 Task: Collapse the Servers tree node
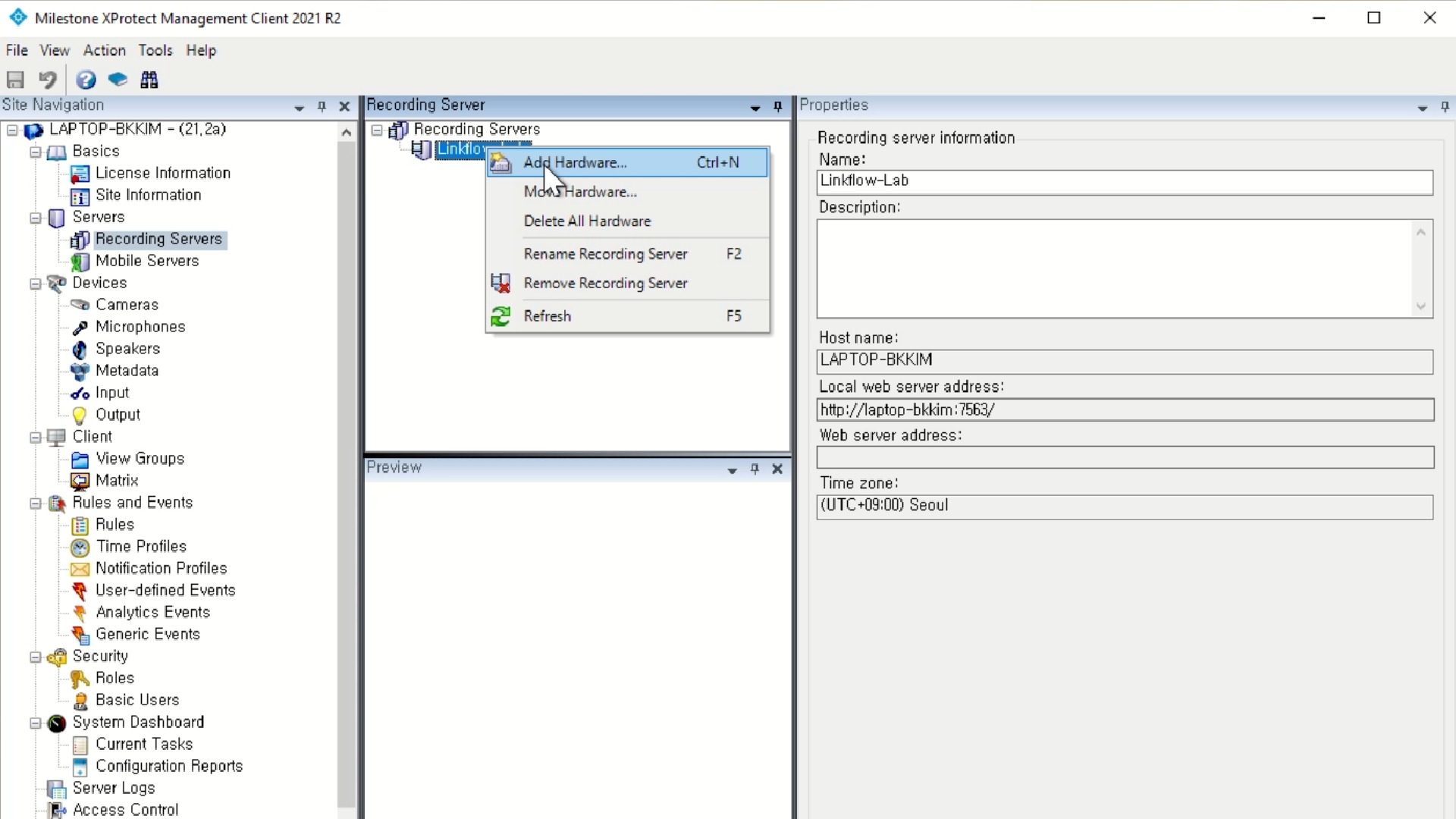(x=35, y=218)
